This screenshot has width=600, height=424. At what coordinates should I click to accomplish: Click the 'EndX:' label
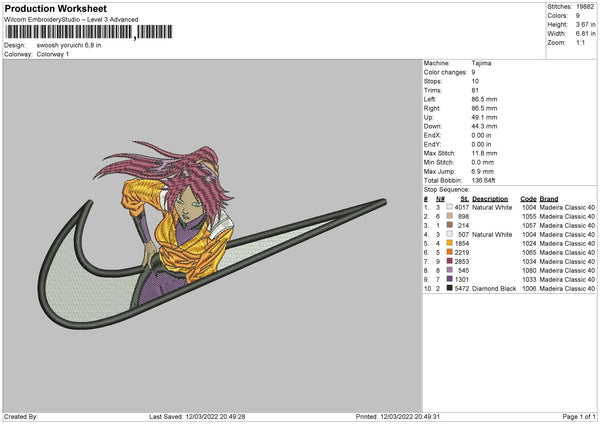[432, 135]
